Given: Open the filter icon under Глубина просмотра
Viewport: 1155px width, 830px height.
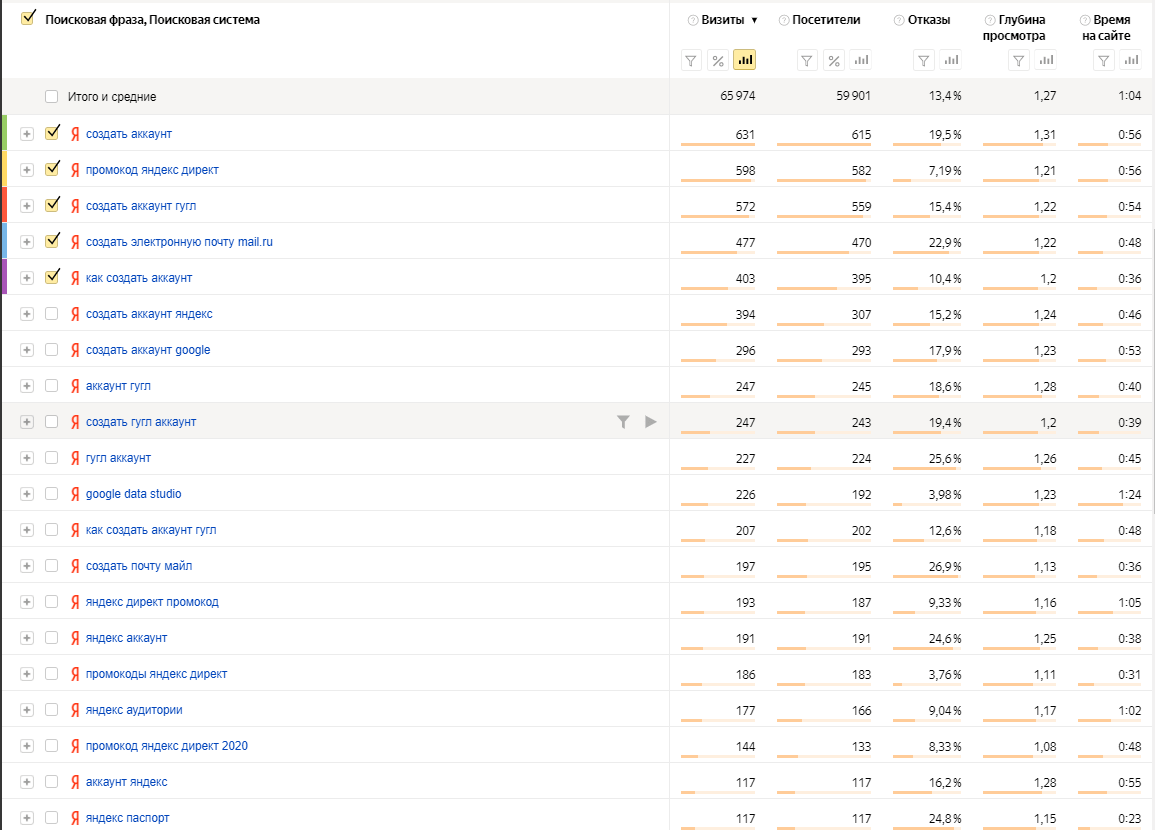Looking at the screenshot, I should 1019,60.
